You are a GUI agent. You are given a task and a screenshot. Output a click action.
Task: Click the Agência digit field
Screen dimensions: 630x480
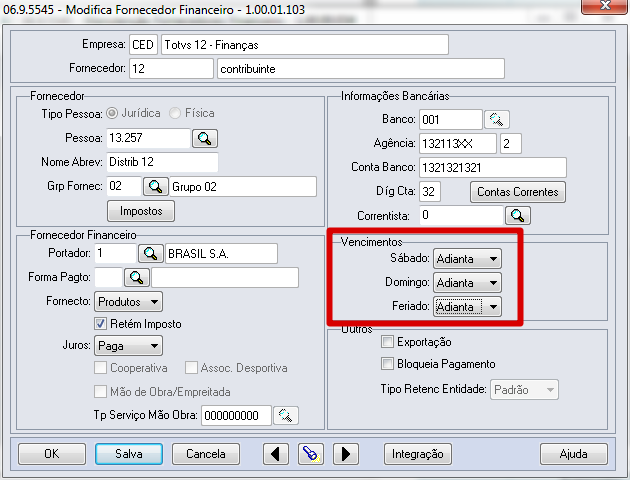(x=511, y=143)
